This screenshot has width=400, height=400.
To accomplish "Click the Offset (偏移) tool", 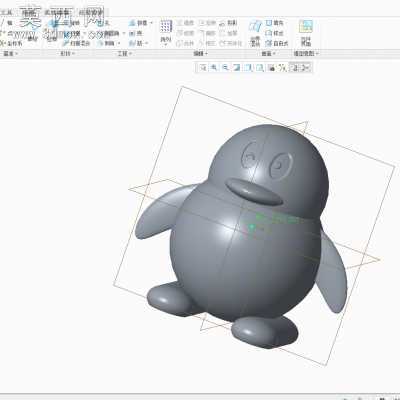I will pos(207,33).
